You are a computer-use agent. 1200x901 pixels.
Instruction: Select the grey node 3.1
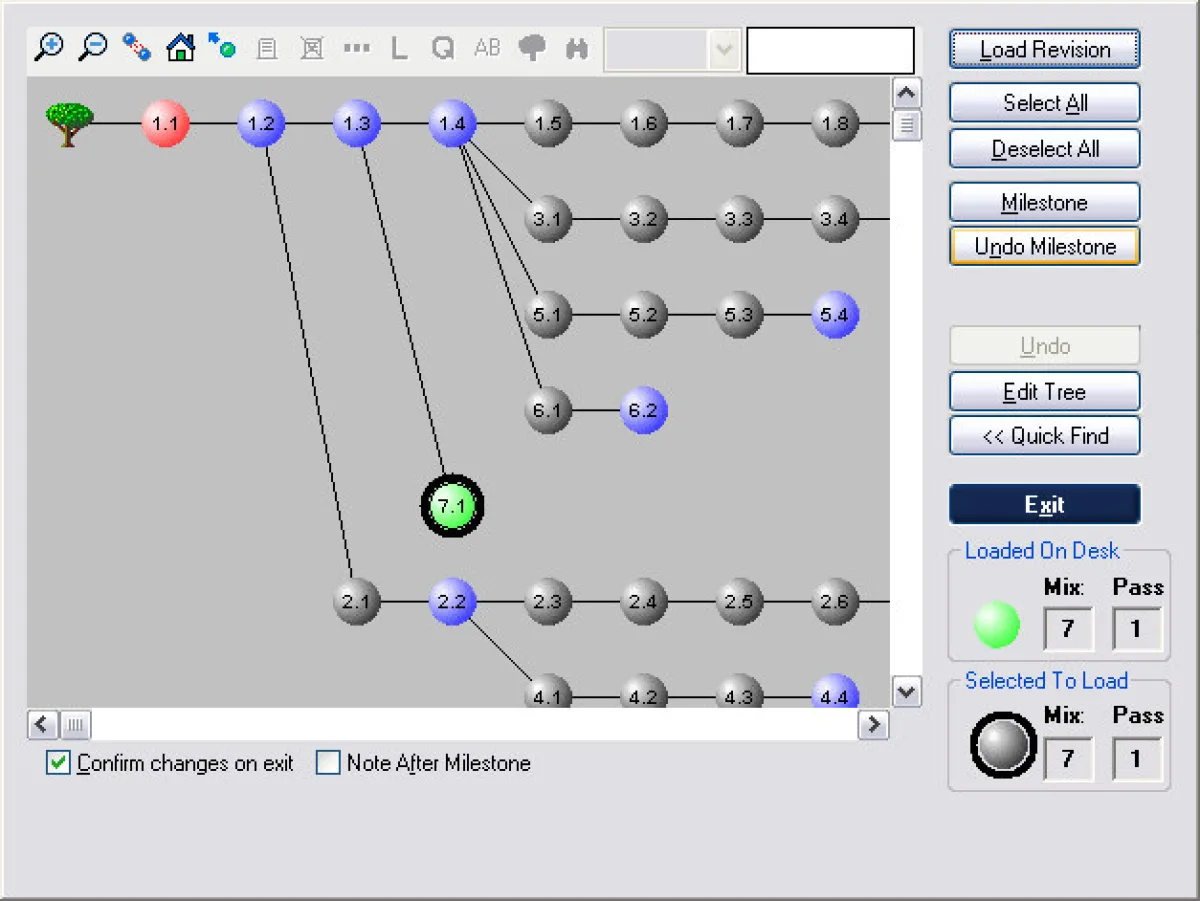(x=548, y=219)
